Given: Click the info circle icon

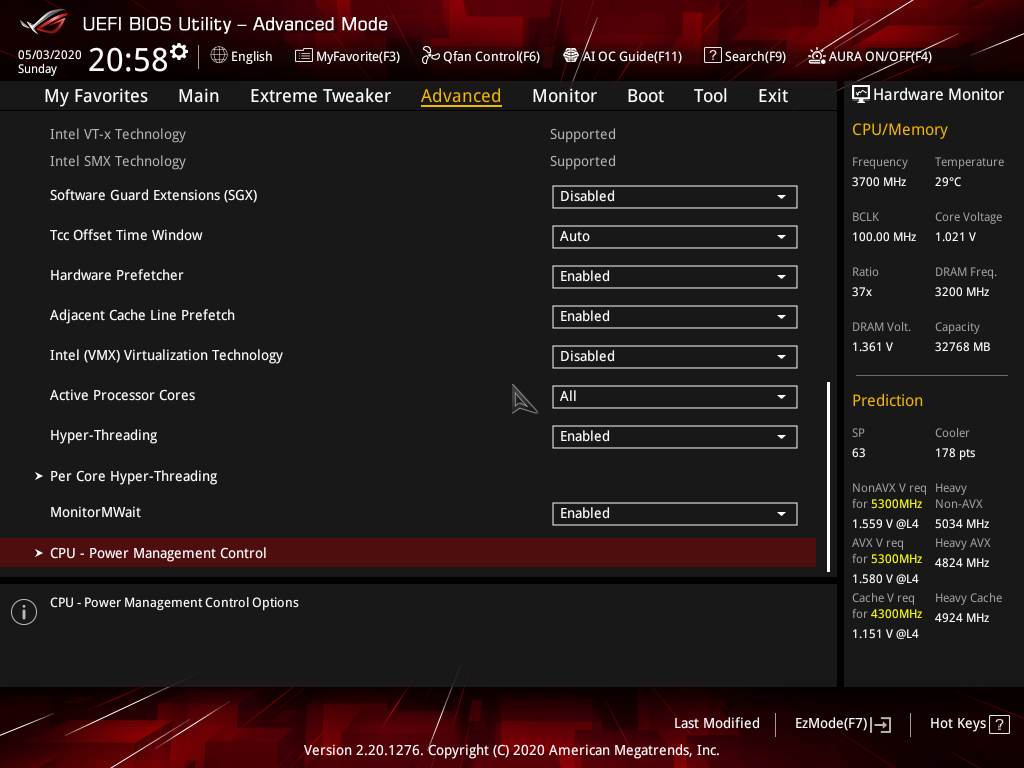Looking at the screenshot, I should 24,612.
